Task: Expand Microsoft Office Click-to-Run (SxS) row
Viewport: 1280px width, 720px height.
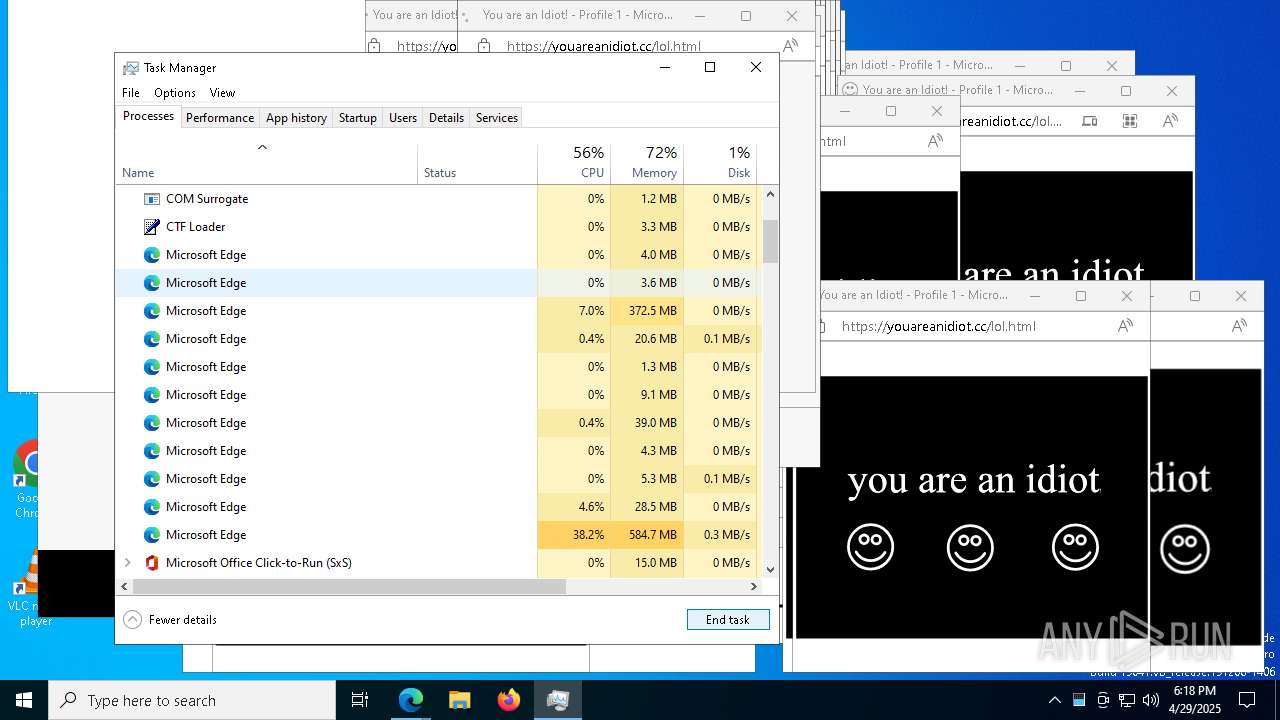Action: pyautogui.click(x=127, y=563)
